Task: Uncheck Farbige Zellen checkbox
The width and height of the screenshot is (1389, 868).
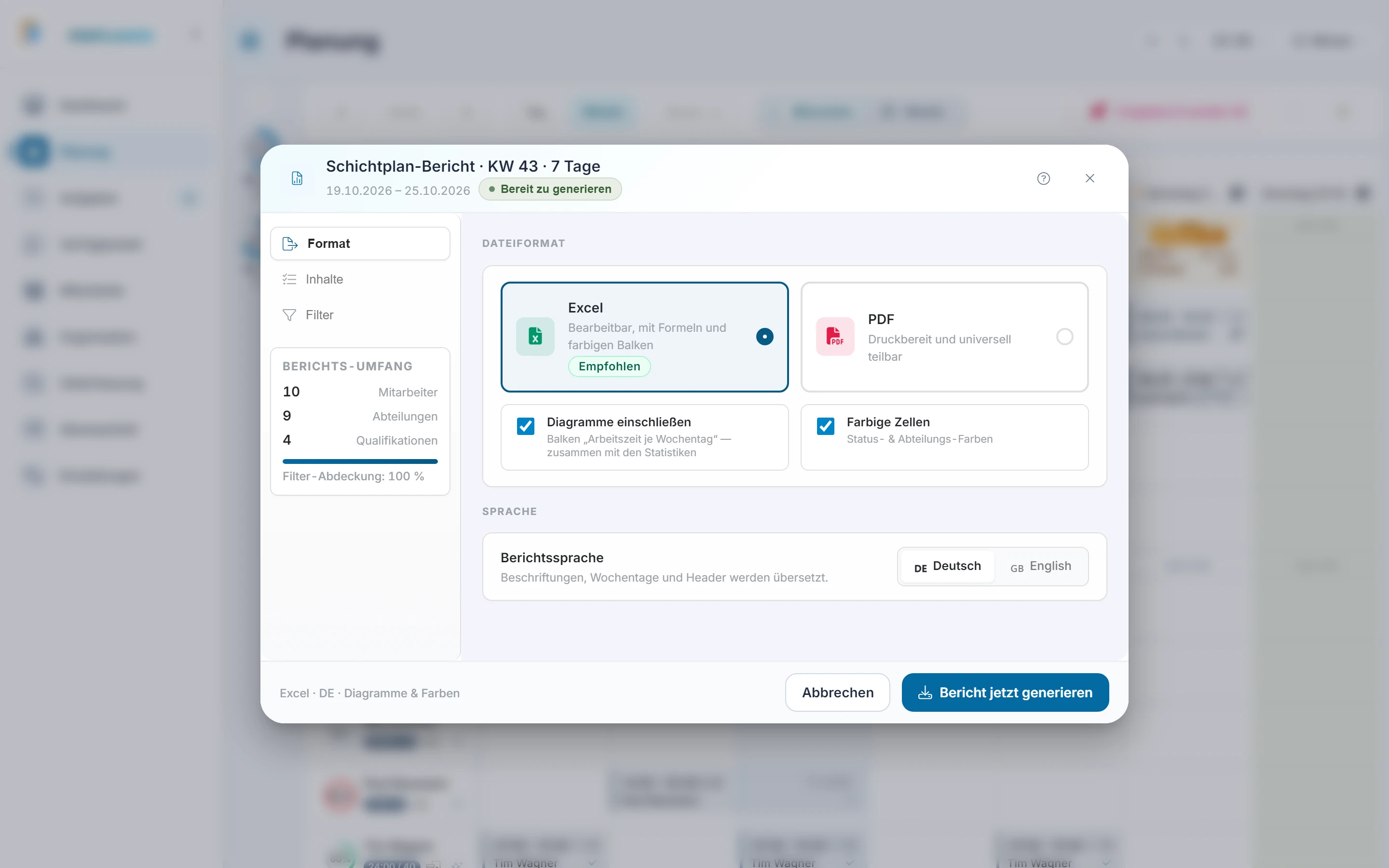Action: [x=825, y=427]
